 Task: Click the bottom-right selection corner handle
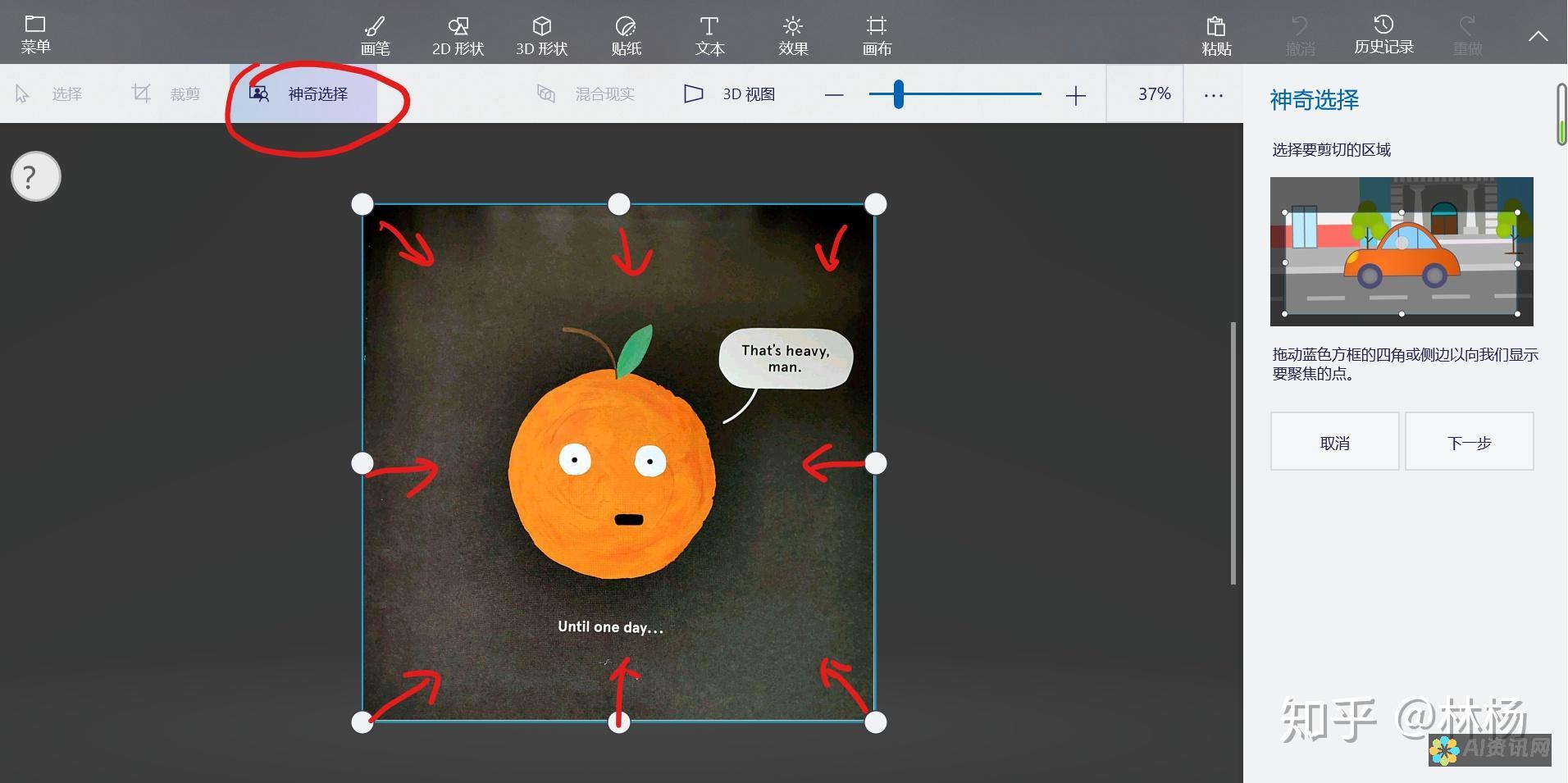(876, 722)
